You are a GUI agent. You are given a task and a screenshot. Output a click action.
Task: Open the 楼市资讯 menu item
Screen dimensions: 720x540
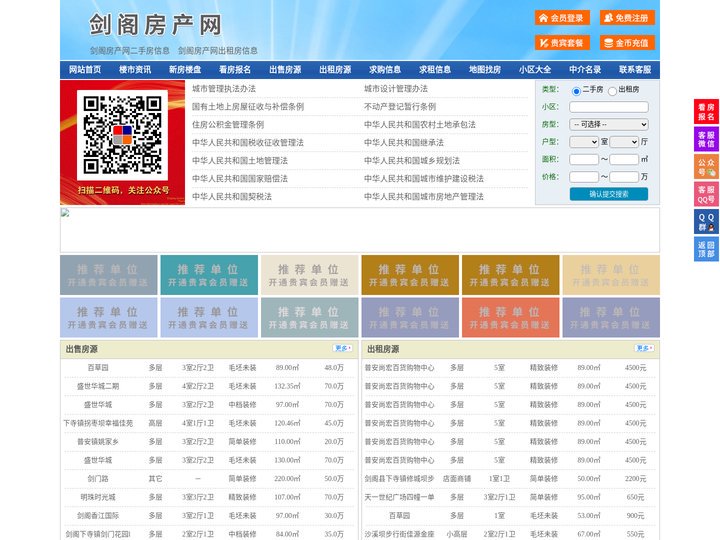135,70
